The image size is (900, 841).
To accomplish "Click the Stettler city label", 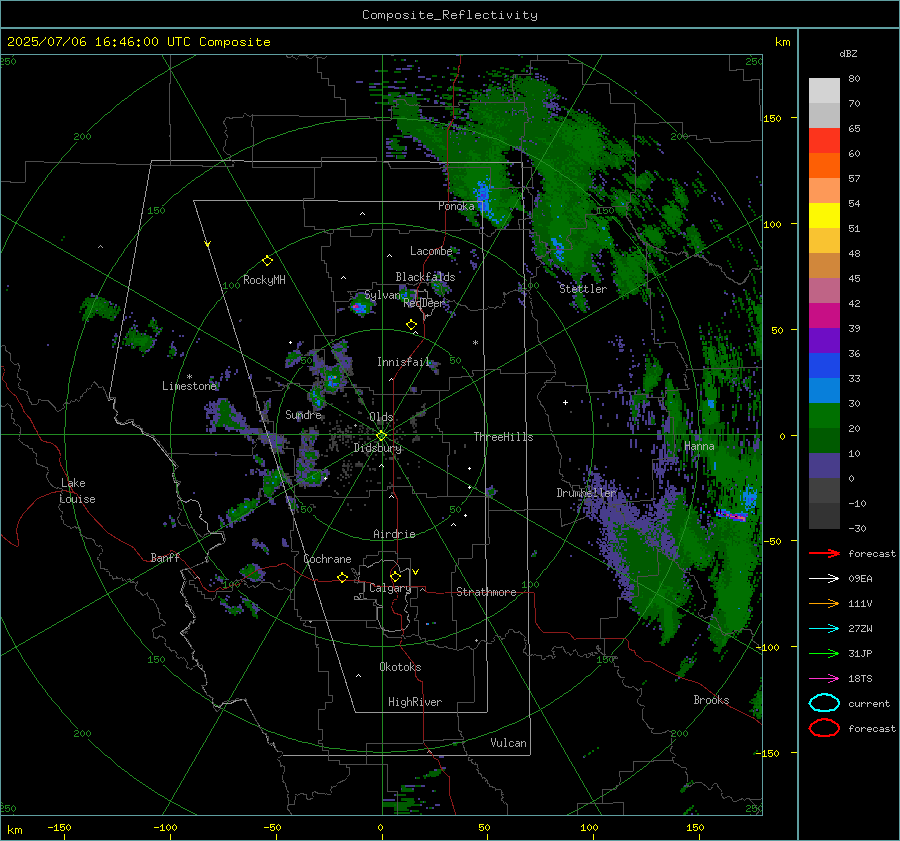I will (583, 289).
